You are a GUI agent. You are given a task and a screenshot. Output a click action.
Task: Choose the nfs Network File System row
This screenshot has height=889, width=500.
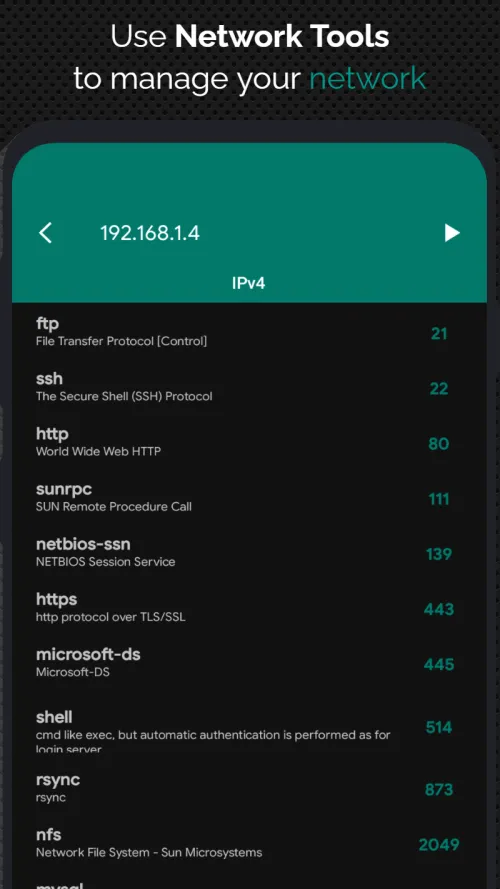click(249, 843)
